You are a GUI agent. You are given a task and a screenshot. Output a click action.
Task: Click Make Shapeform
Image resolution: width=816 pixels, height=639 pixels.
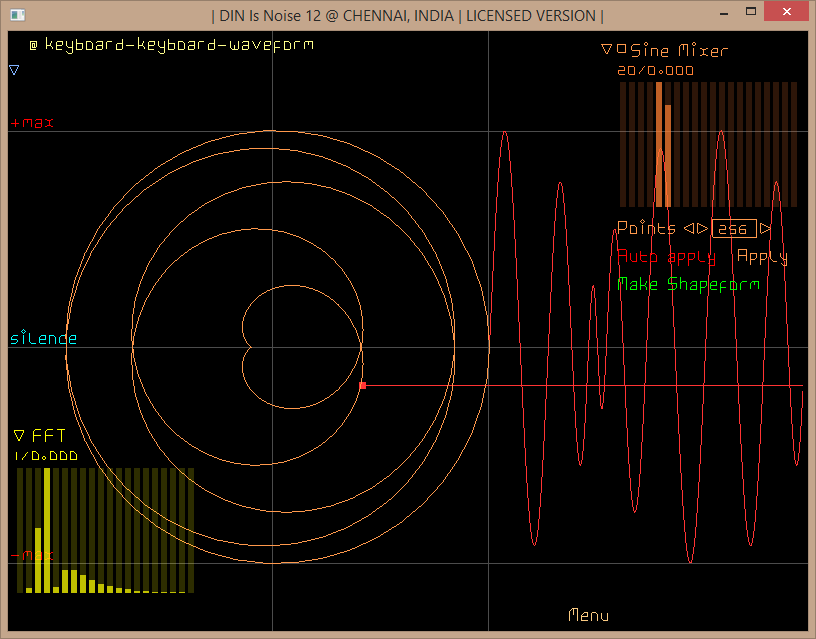point(688,284)
